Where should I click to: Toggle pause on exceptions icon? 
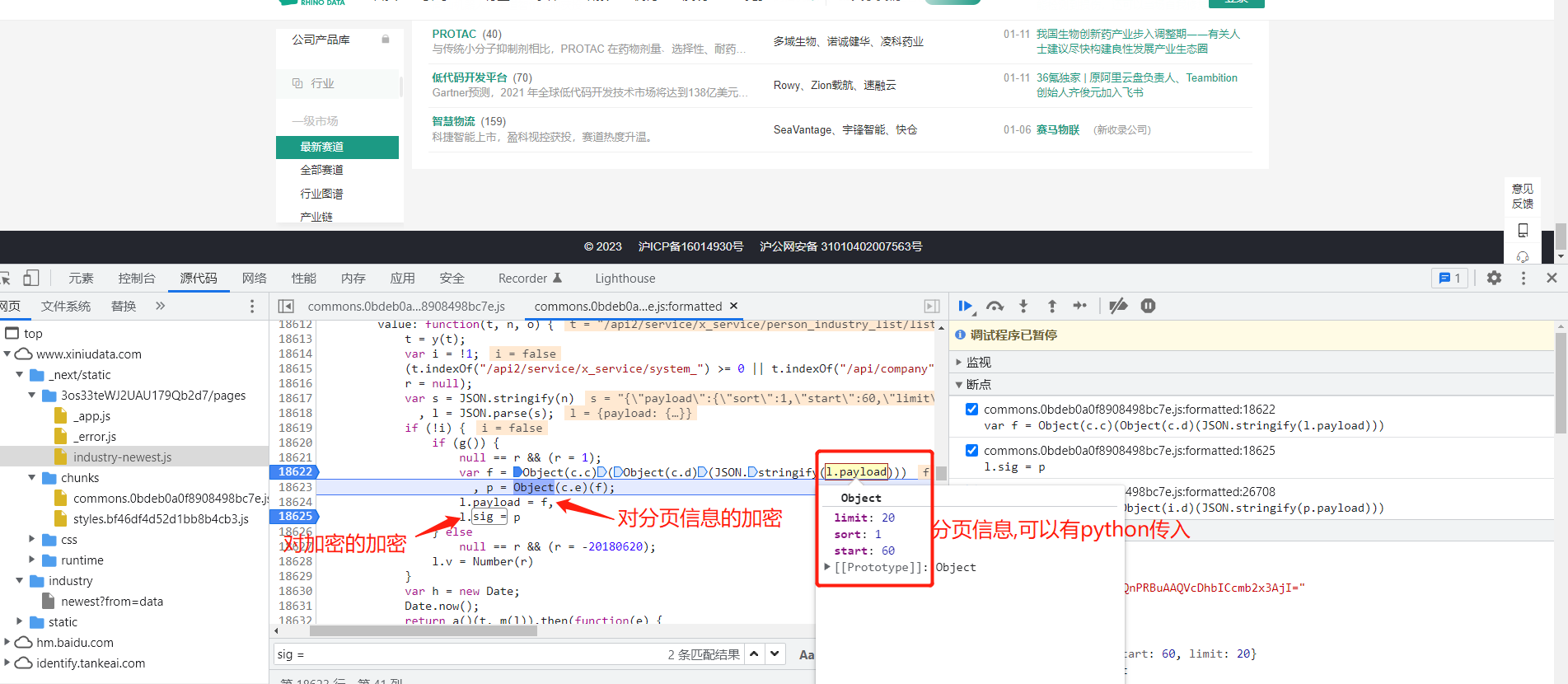pyautogui.click(x=1148, y=307)
